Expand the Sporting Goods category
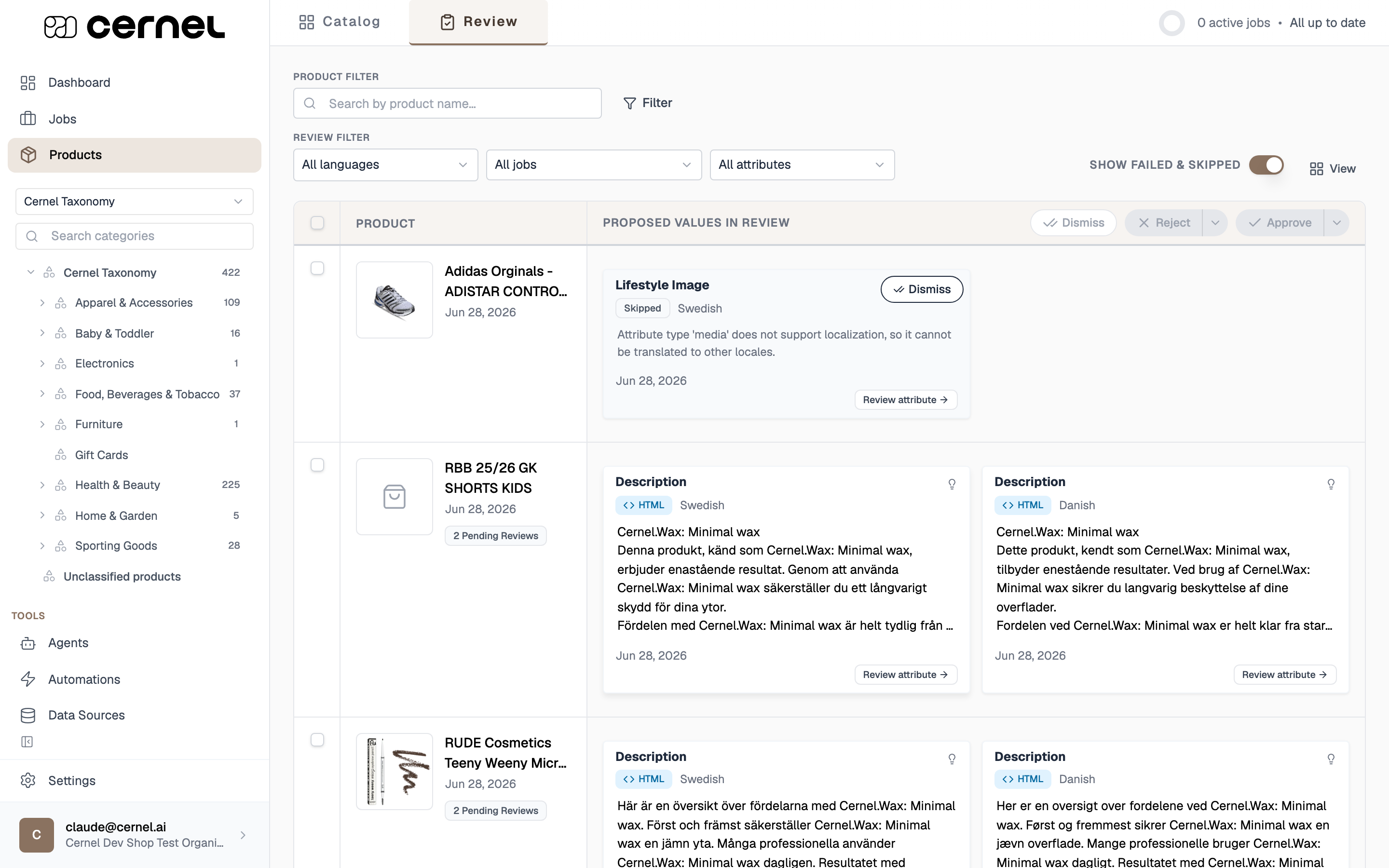Image resolution: width=1389 pixels, height=868 pixels. [x=42, y=546]
